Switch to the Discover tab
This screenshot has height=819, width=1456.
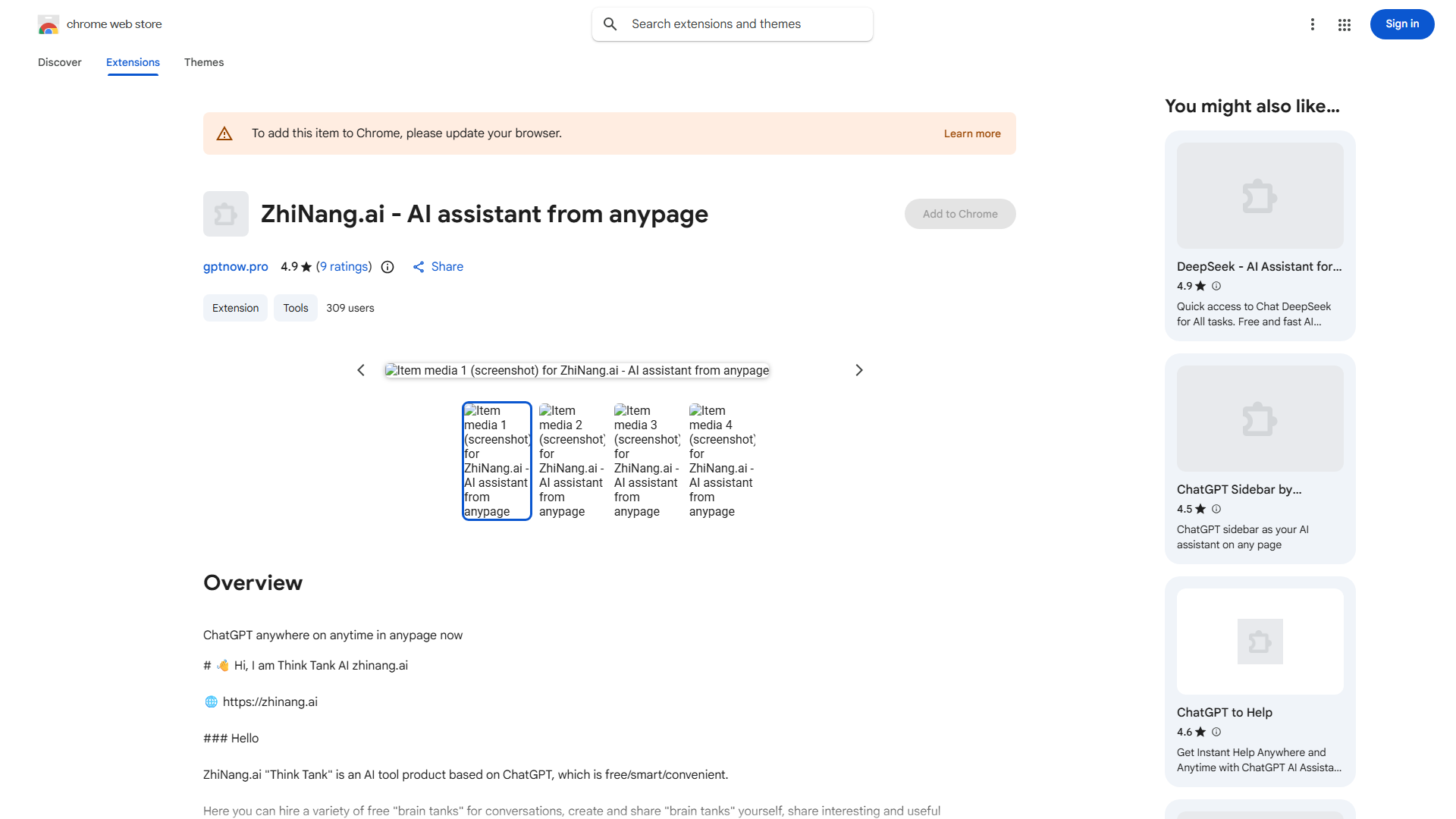pyautogui.click(x=60, y=62)
